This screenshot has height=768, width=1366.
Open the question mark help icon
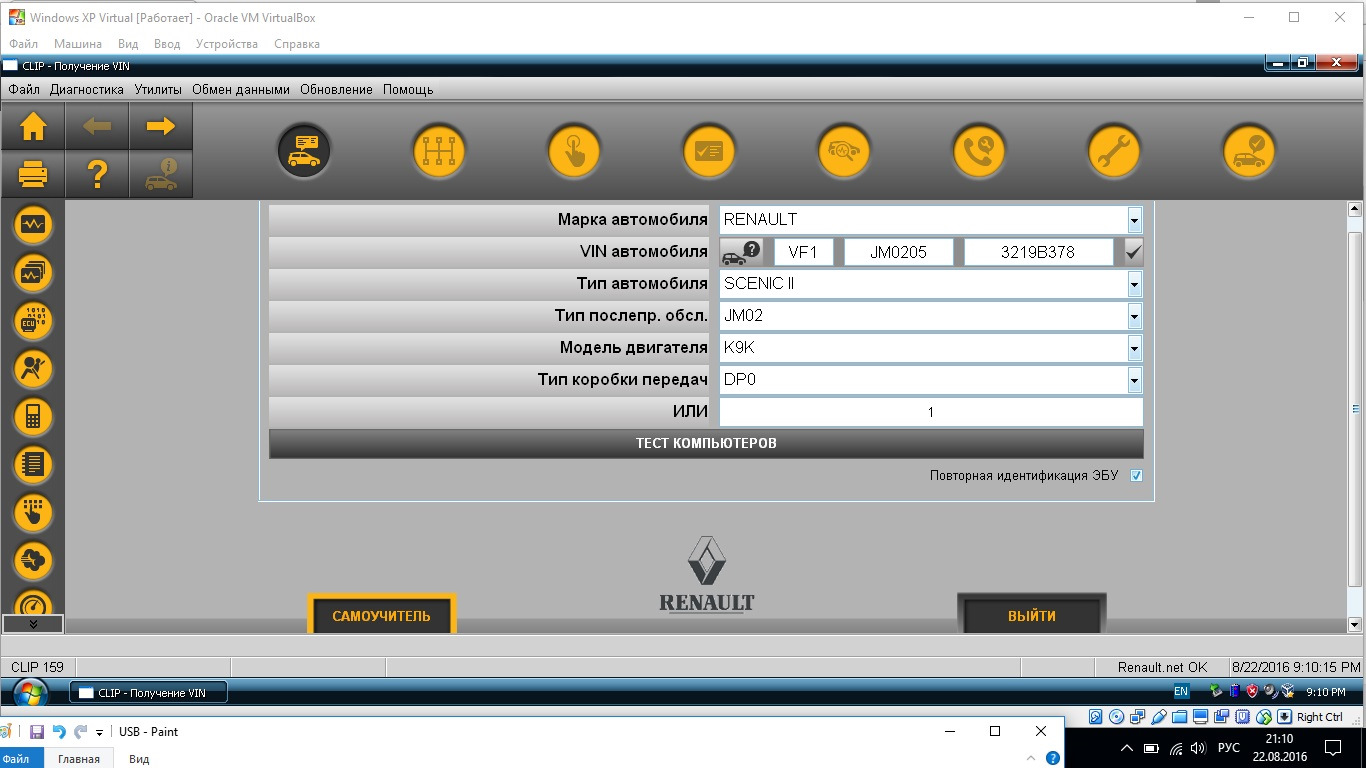click(x=97, y=175)
